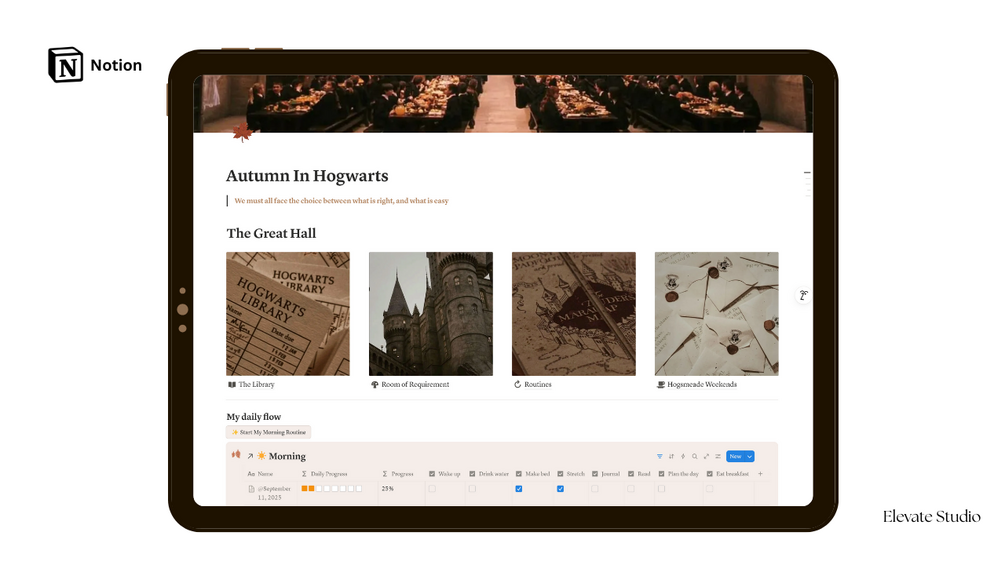The width and height of the screenshot is (1005, 565).
Task: Click the castle tower card image
Action: point(431,313)
